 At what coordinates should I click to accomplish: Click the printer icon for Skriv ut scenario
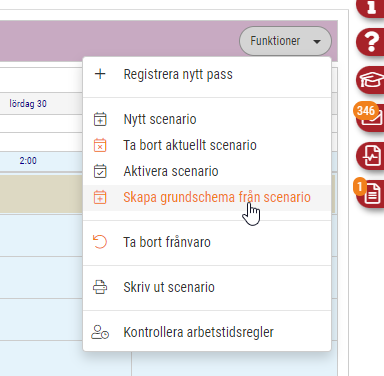coord(100,287)
